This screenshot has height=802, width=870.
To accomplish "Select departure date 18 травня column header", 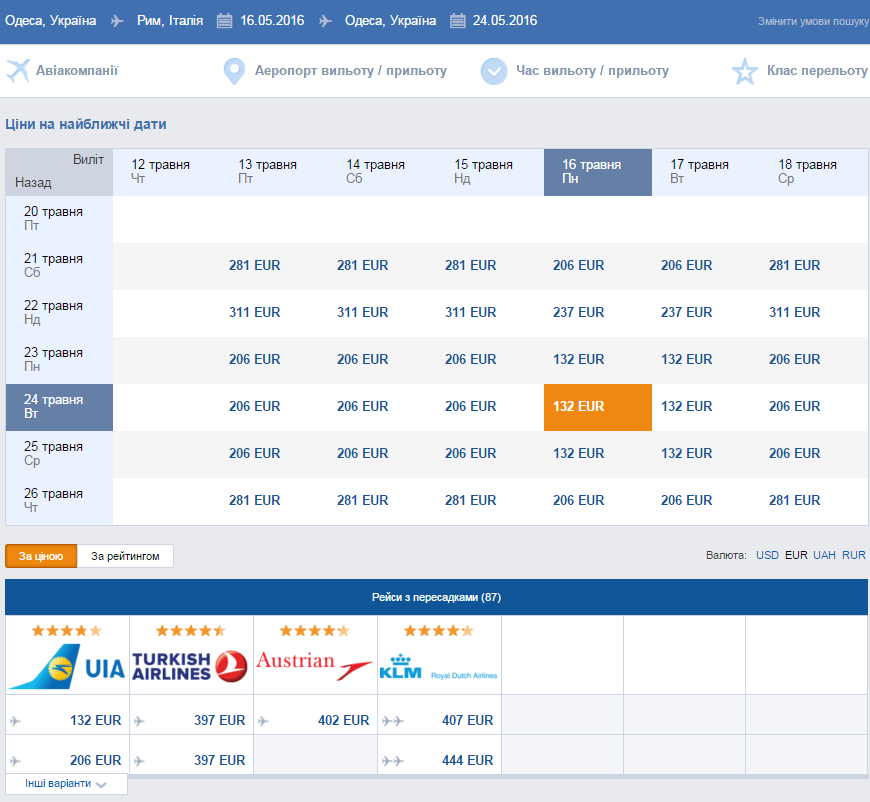I will pyautogui.click(x=815, y=172).
